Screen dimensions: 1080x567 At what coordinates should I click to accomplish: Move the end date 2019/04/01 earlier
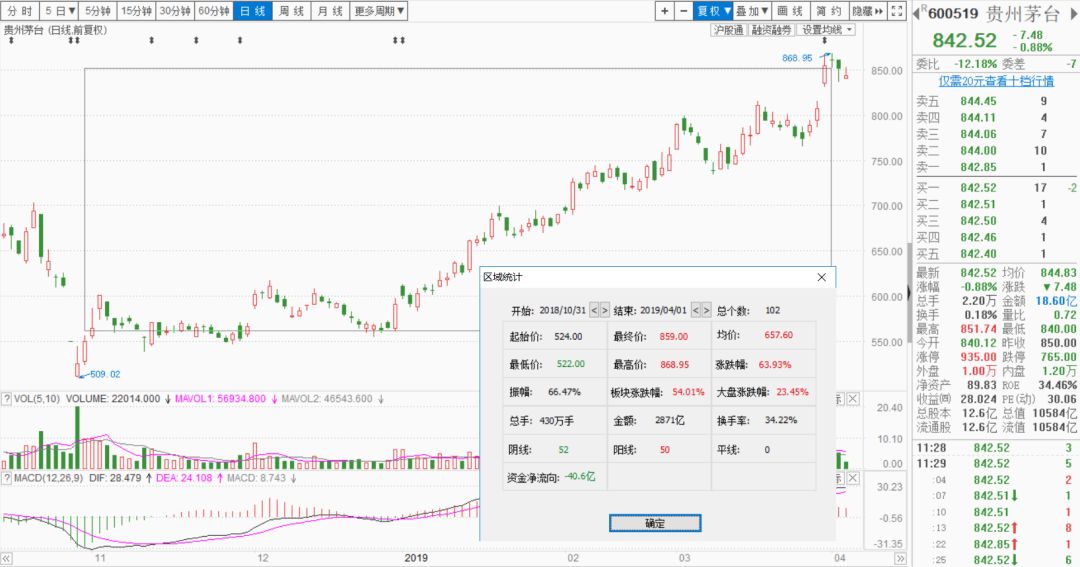(x=694, y=310)
